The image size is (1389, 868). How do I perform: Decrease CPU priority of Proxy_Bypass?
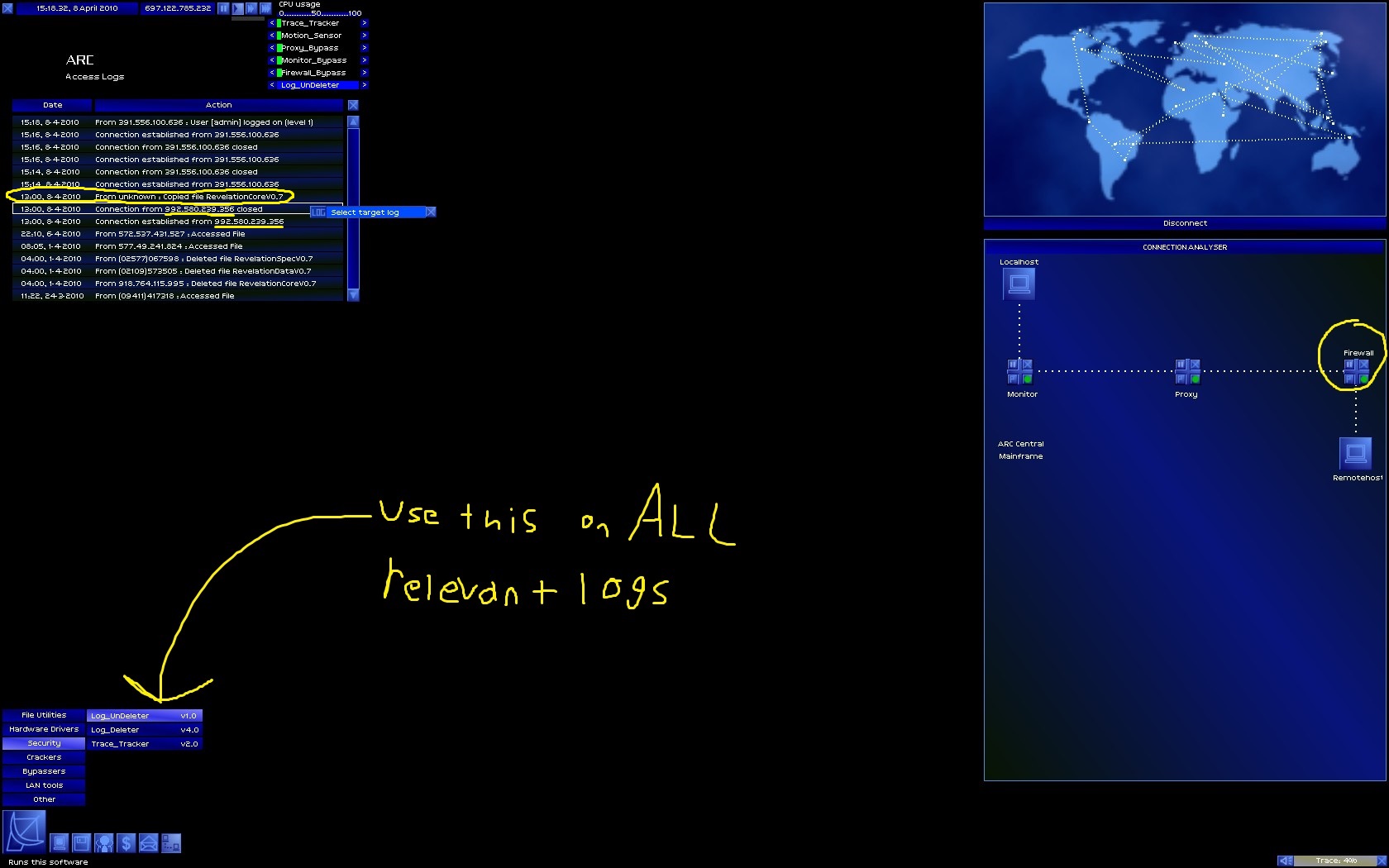[x=272, y=48]
